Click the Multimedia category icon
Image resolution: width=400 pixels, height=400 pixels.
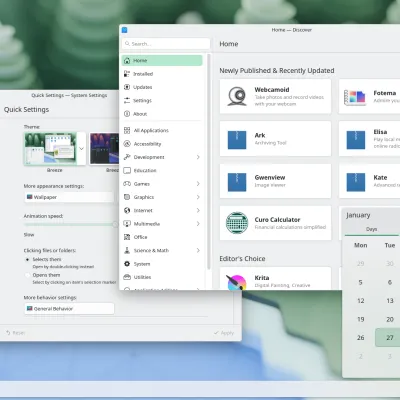127,224
